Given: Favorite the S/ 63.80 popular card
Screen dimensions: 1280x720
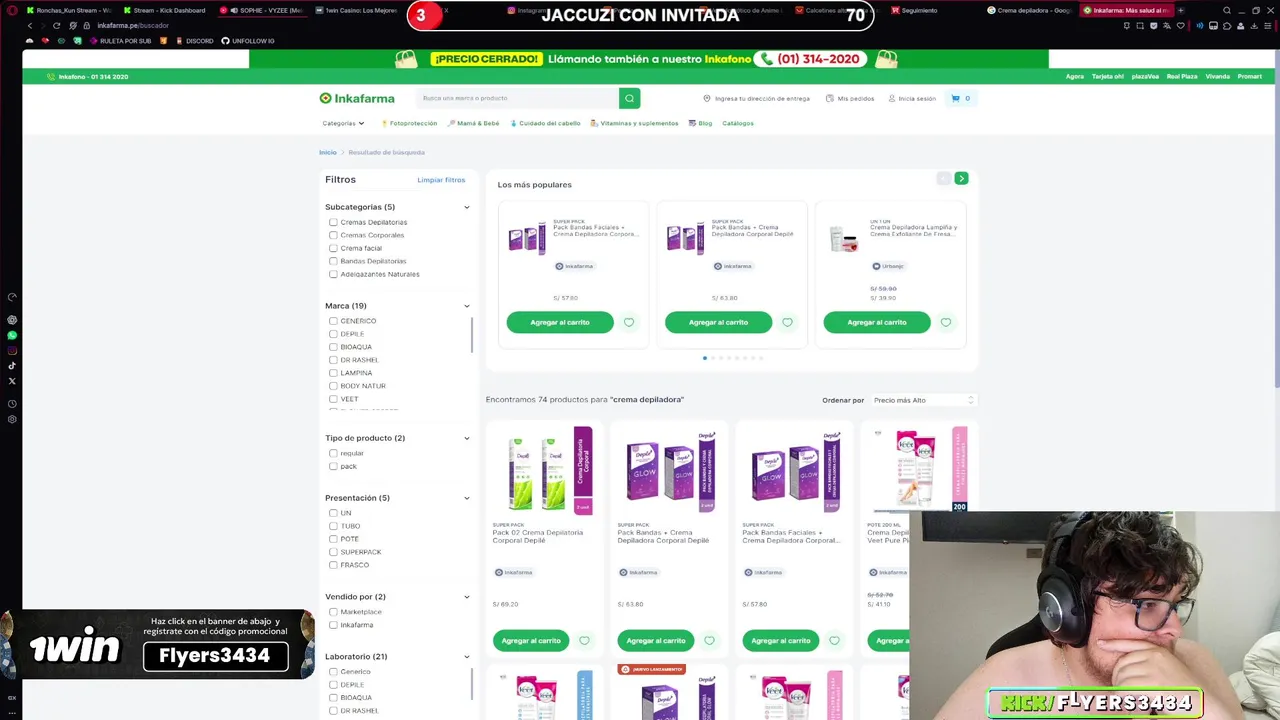Looking at the screenshot, I should 787,322.
